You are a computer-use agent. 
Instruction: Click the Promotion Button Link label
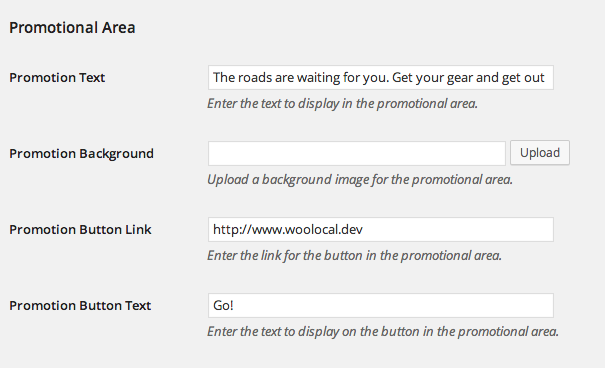click(x=80, y=230)
